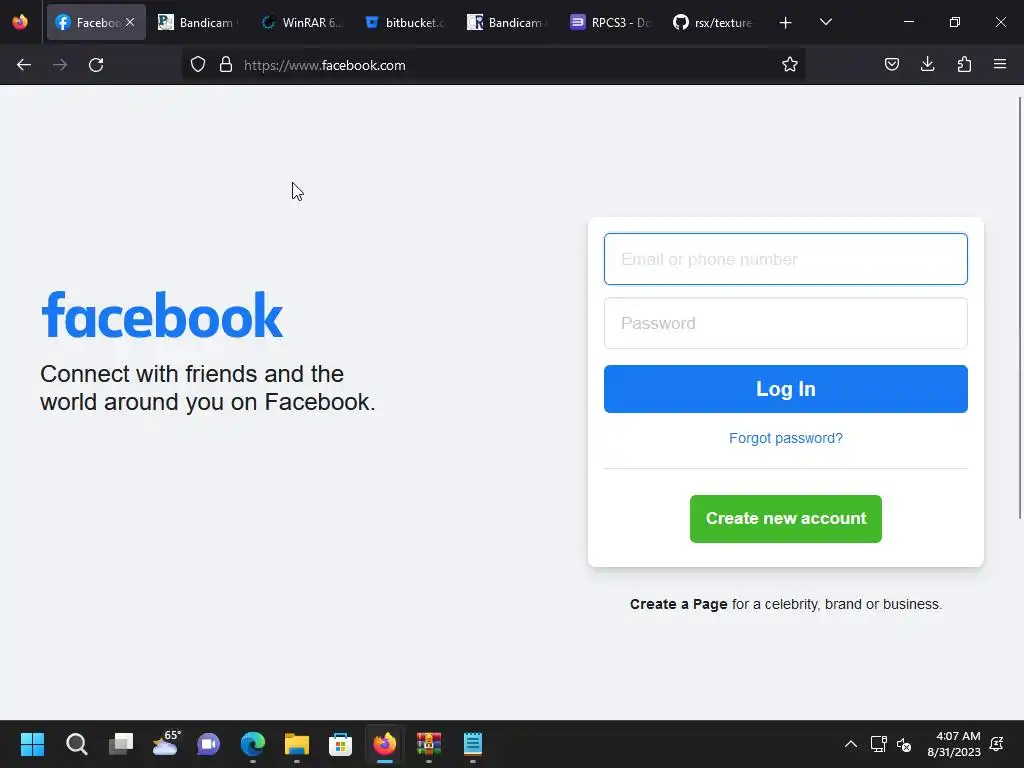The image size is (1024, 768).
Task: Switch to the RPCS3 tab
Action: click(x=610, y=22)
